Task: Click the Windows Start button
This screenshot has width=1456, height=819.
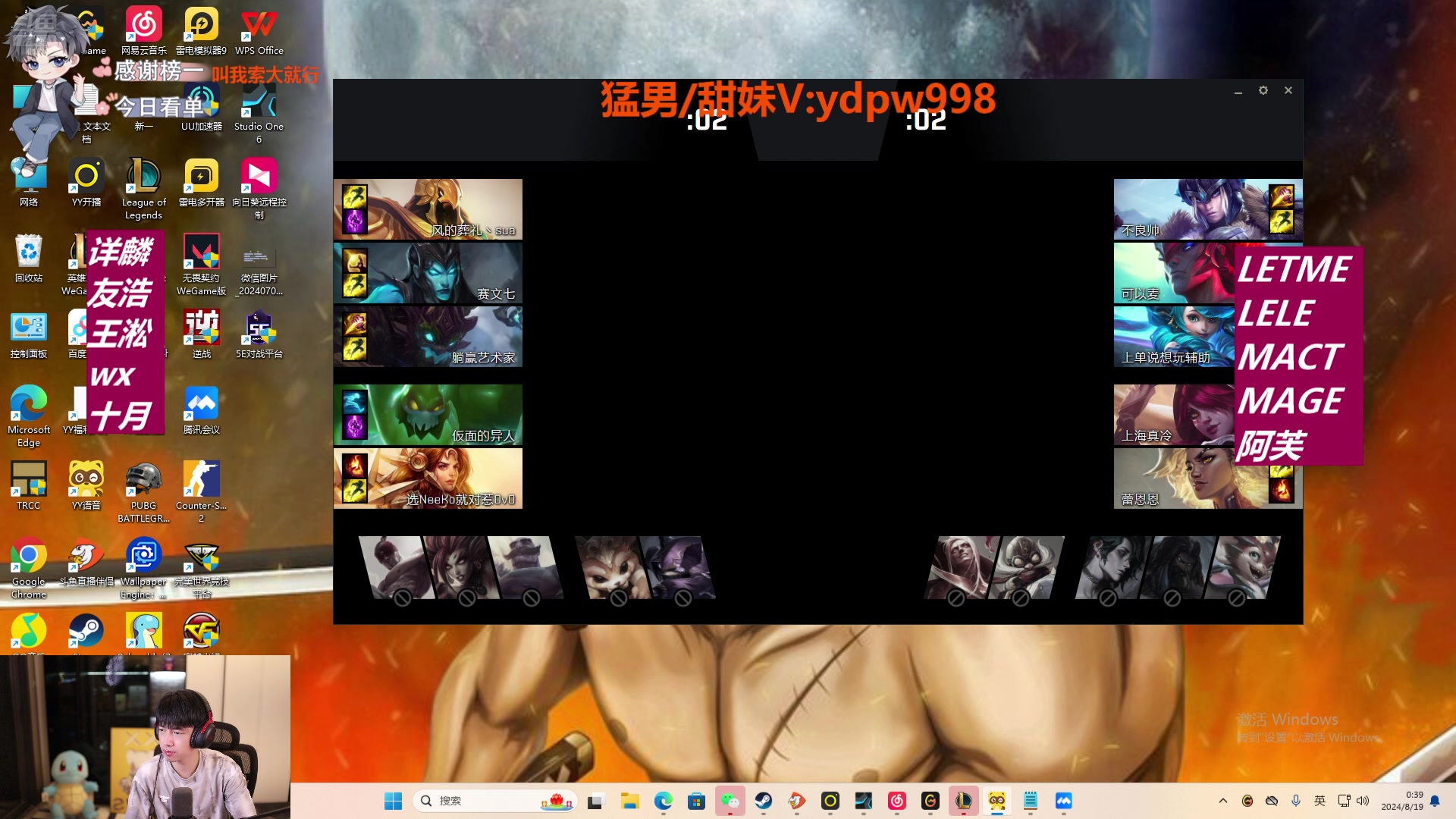Action: [394, 801]
